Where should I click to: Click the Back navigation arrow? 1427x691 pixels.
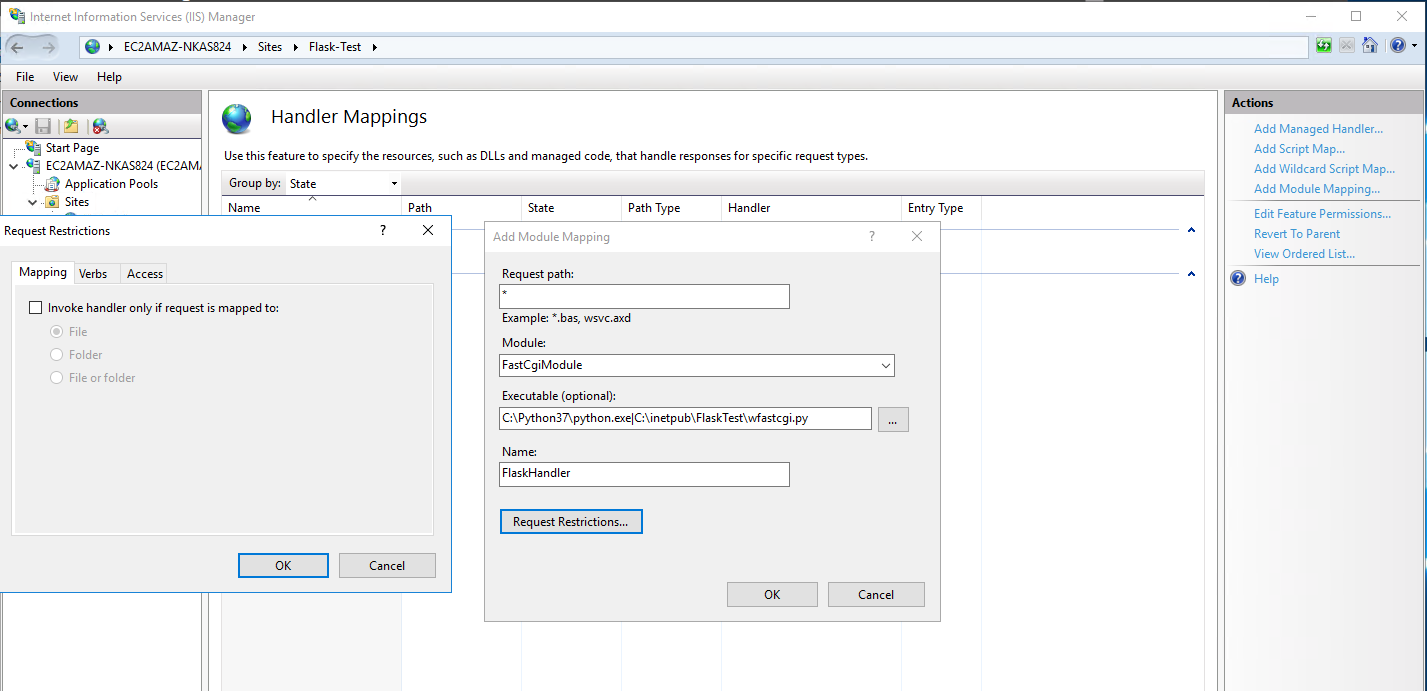(x=18, y=47)
